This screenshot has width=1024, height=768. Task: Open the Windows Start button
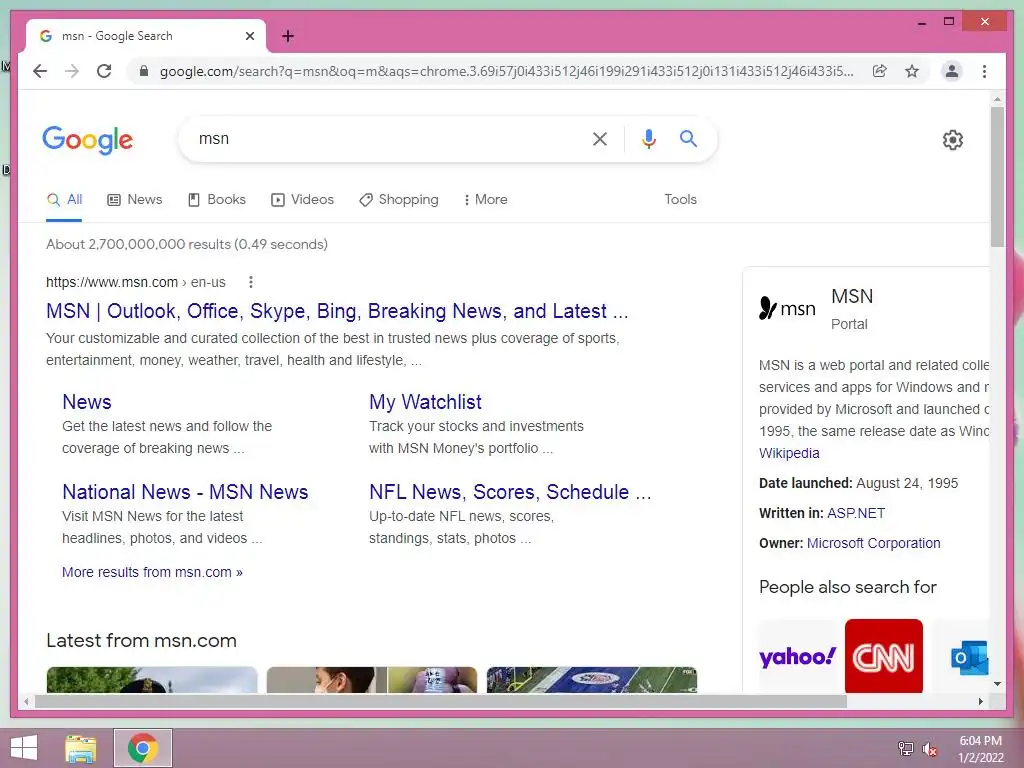coord(24,748)
